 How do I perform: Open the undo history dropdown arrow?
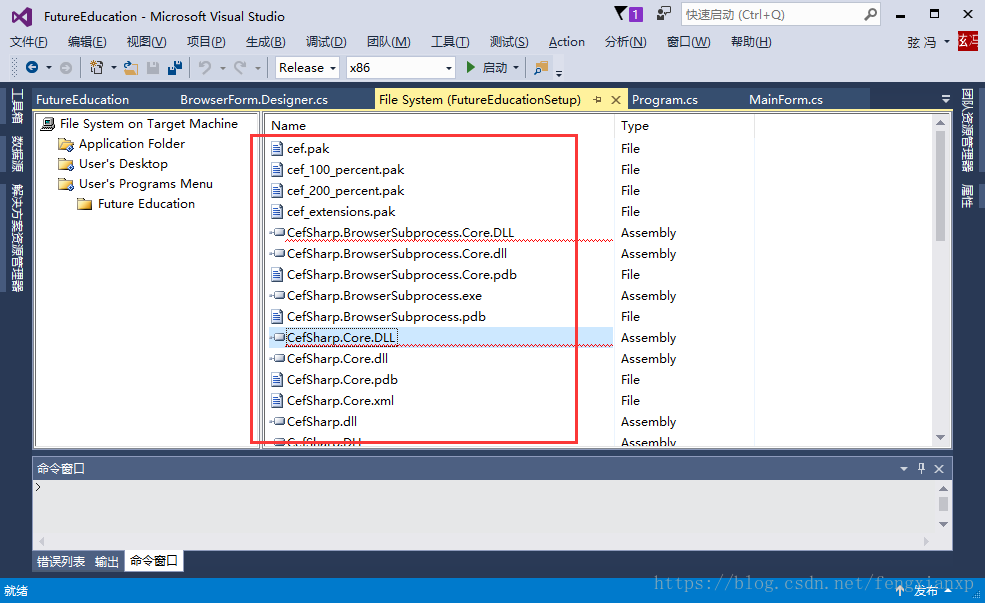[x=222, y=68]
